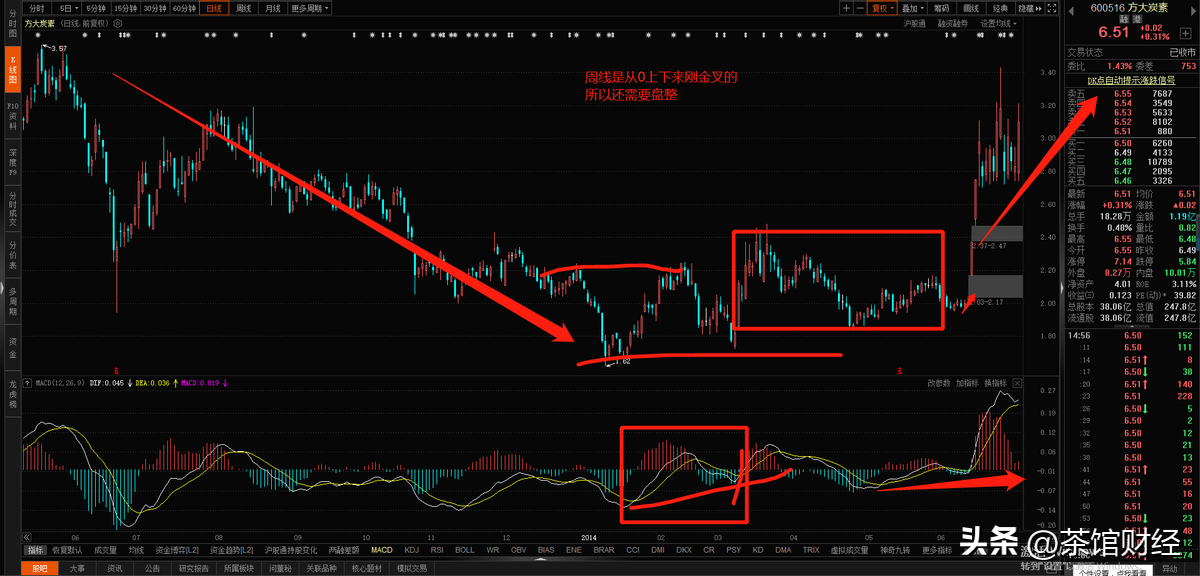The height and width of the screenshot is (576, 1200).
Task: Open DK点自动提示涨跌信号 link
Action: coord(1132,79)
